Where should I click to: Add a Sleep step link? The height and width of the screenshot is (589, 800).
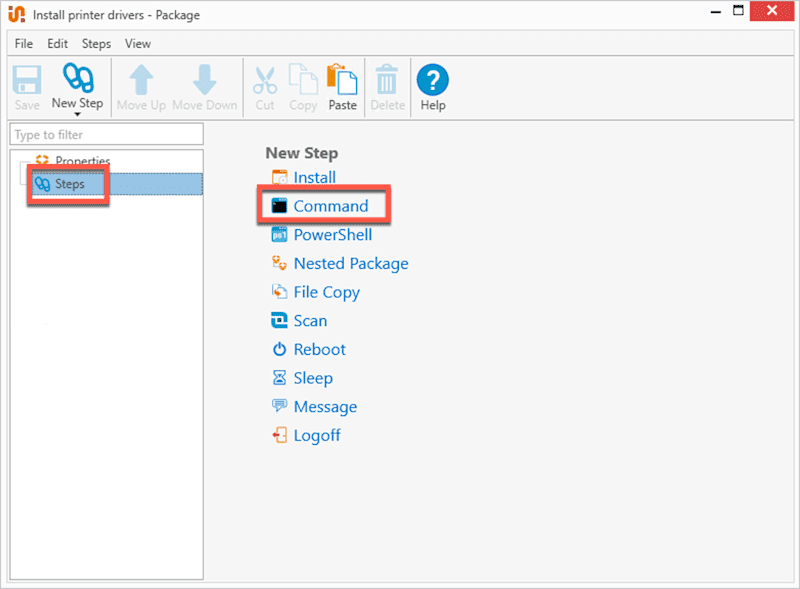[x=313, y=378]
